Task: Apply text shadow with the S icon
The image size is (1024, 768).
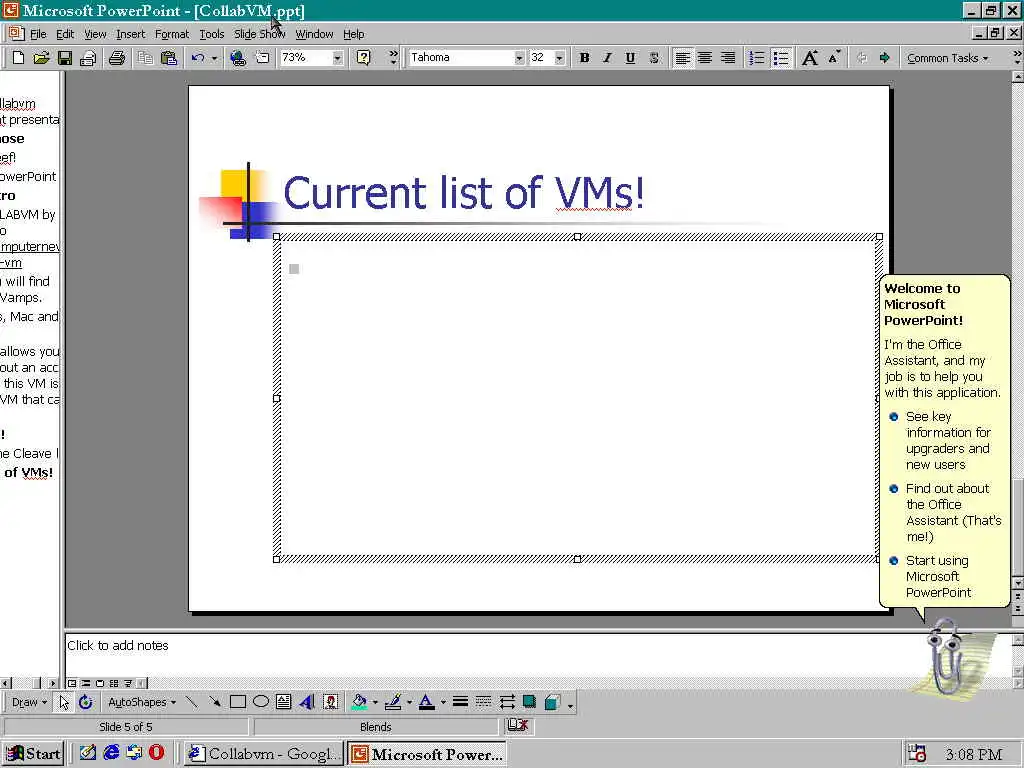Action: click(x=654, y=58)
